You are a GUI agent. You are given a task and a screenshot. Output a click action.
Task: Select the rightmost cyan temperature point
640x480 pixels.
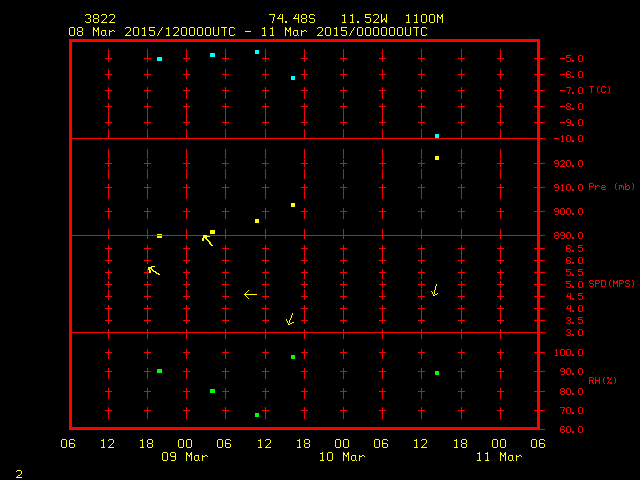pos(437,135)
